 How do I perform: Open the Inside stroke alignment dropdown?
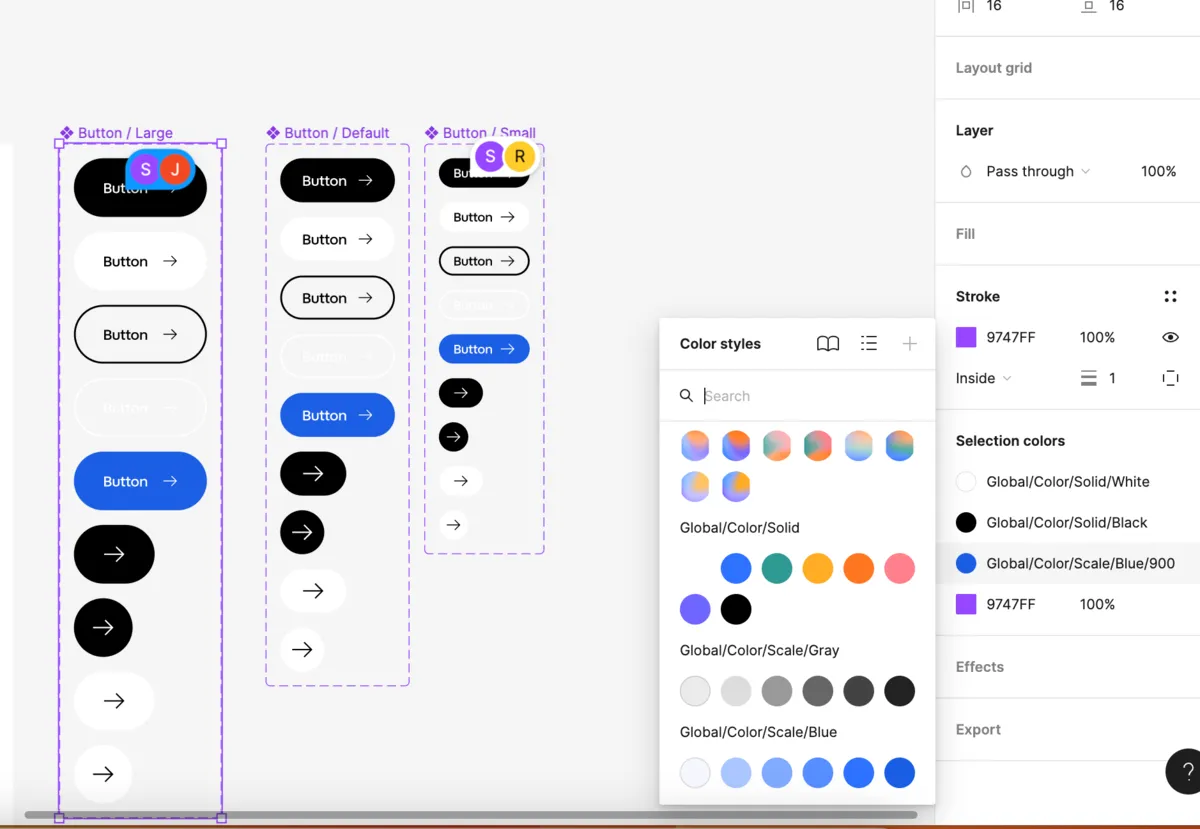(983, 378)
